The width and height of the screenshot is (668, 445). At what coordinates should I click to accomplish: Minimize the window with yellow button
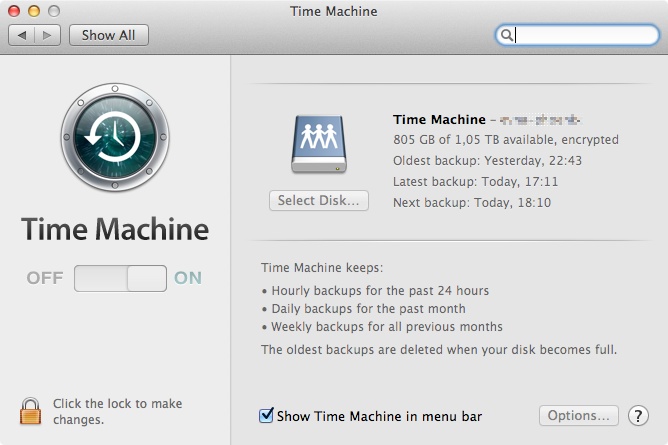point(34,11)
